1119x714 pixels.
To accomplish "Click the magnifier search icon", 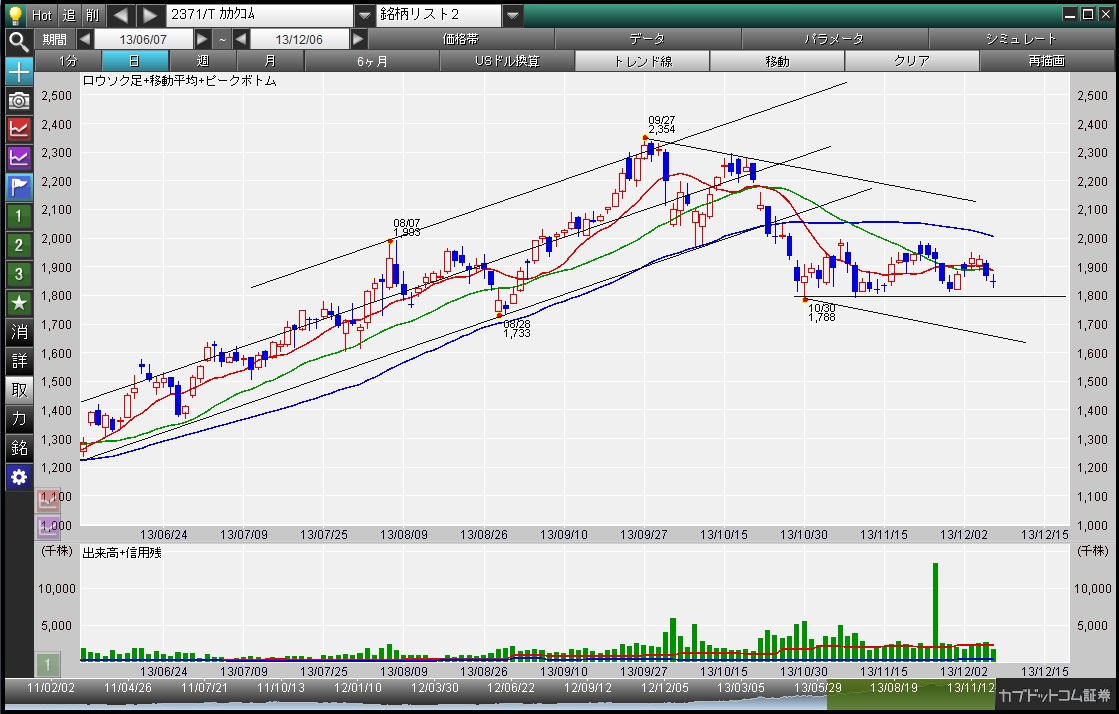I will pos(18,41).
